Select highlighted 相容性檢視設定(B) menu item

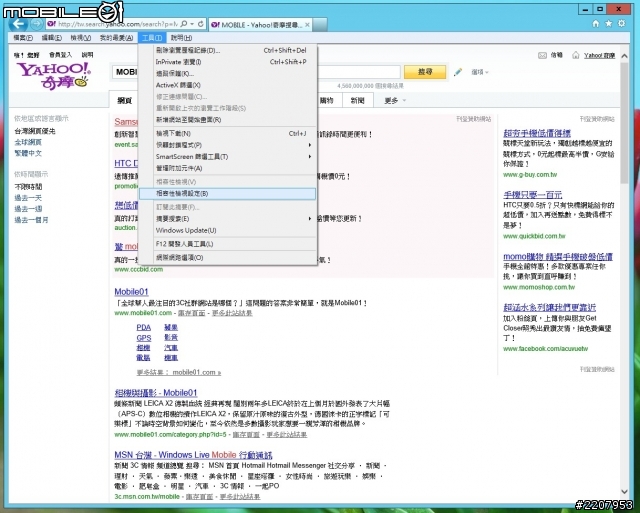pos(228,193)
